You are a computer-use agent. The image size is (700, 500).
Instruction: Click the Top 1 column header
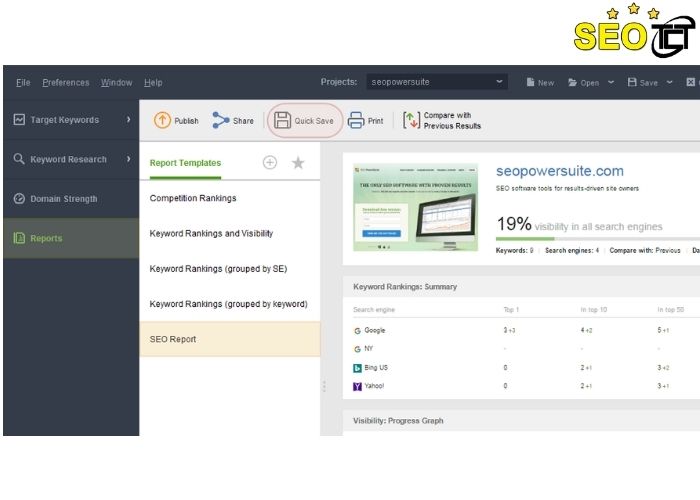pos(511,309)
